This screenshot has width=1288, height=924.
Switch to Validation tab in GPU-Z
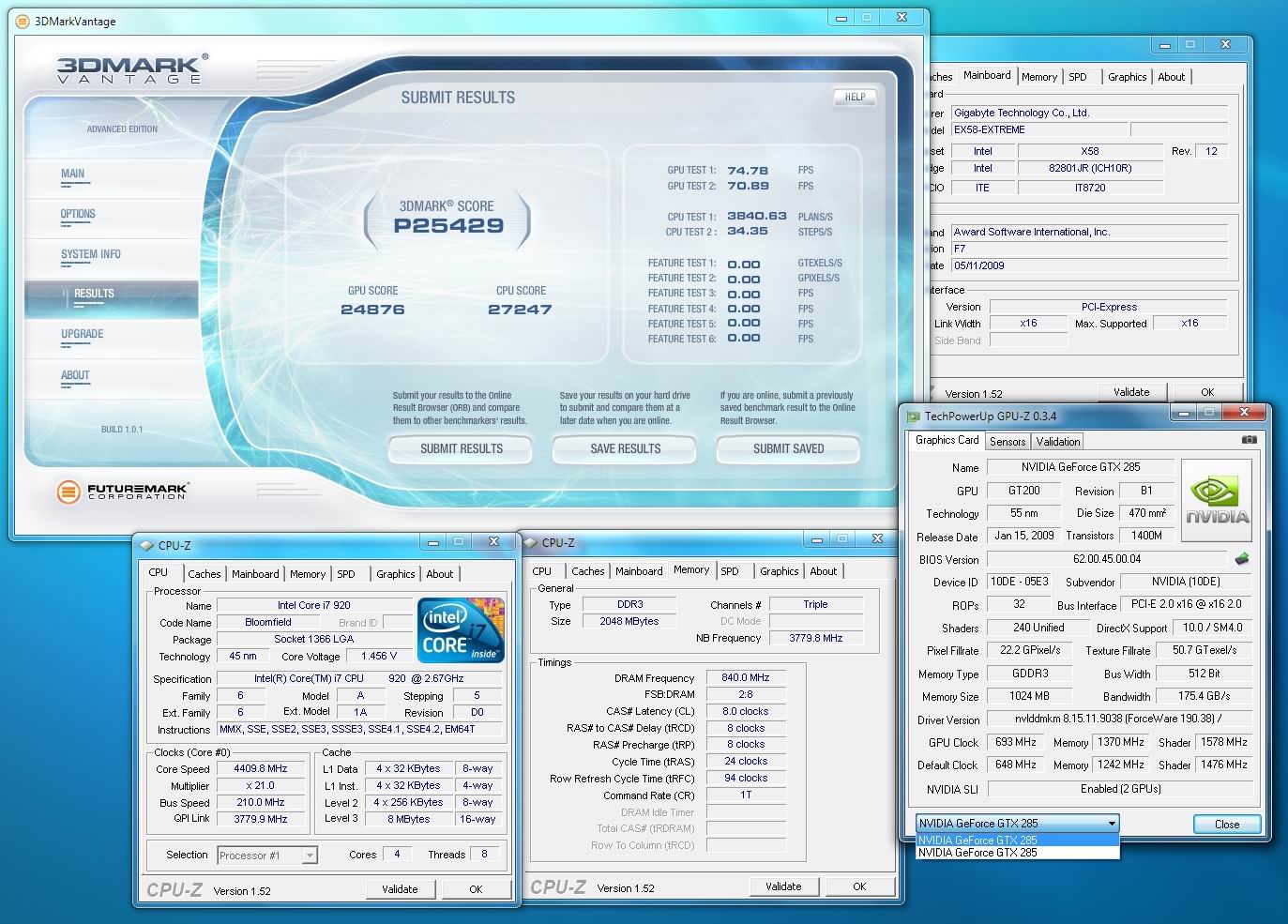click(1058, 441)
